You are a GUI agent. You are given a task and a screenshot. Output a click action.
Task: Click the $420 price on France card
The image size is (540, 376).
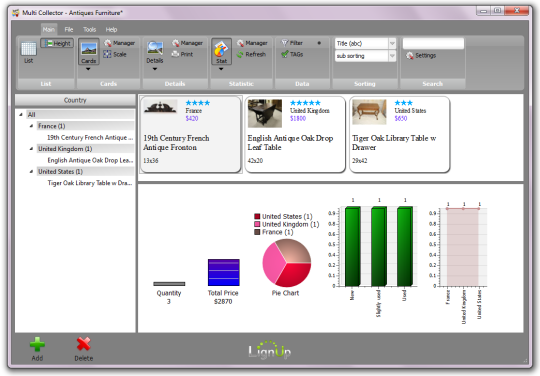[192, 118]
